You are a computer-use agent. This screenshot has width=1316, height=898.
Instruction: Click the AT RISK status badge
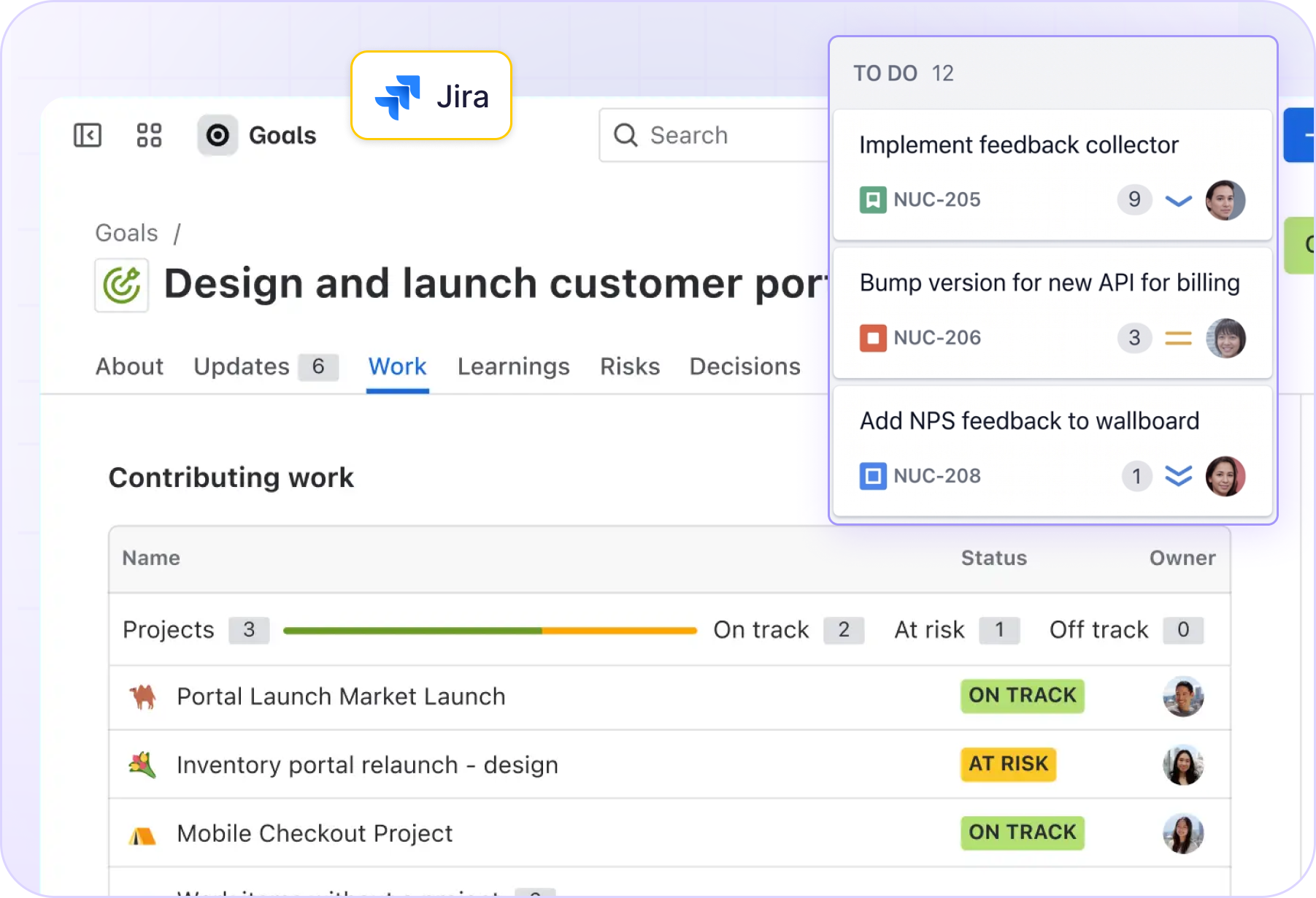[1009, 764]
